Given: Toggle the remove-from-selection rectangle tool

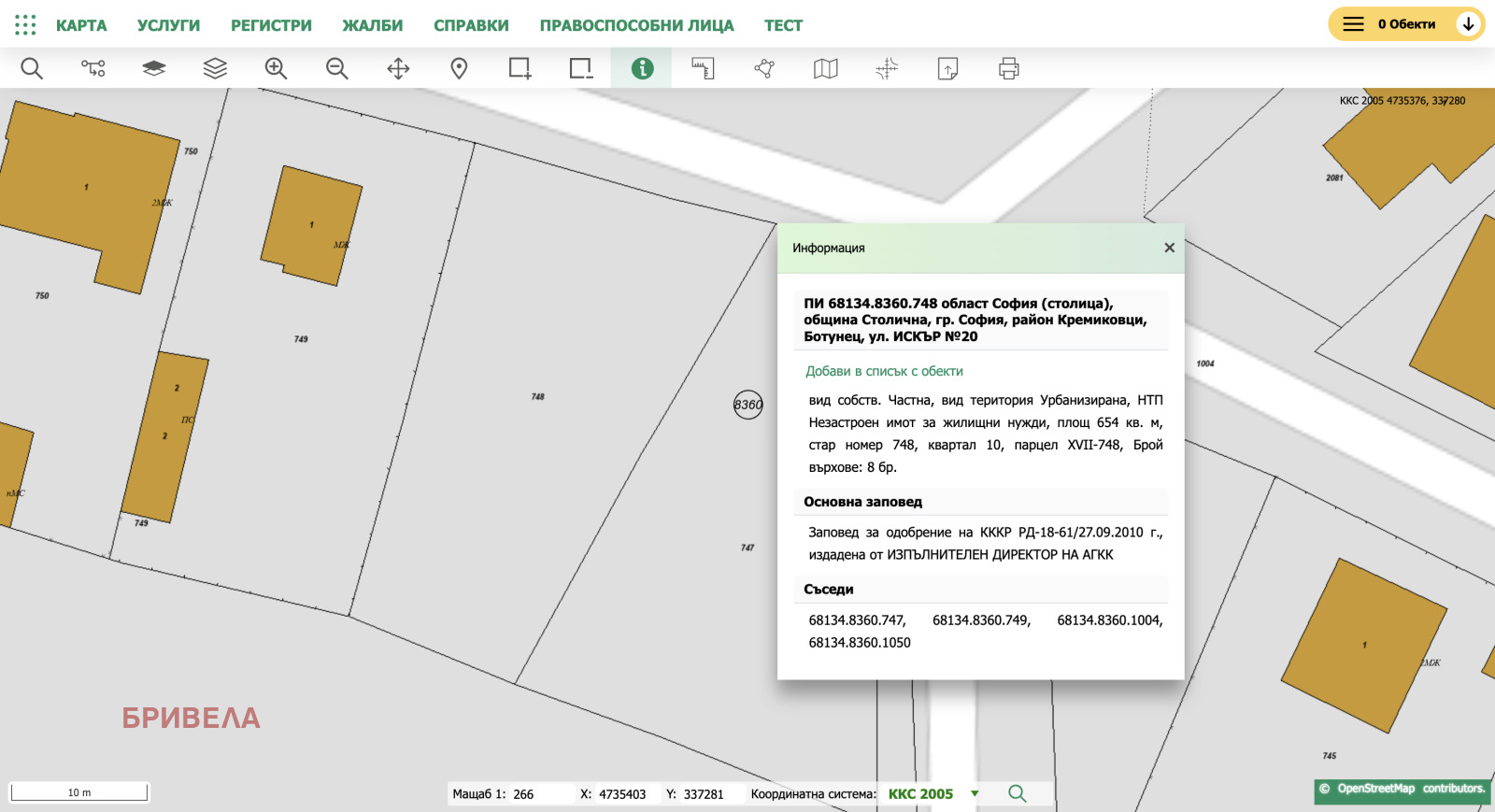Looking at the screenshot, I should point(580,68).
